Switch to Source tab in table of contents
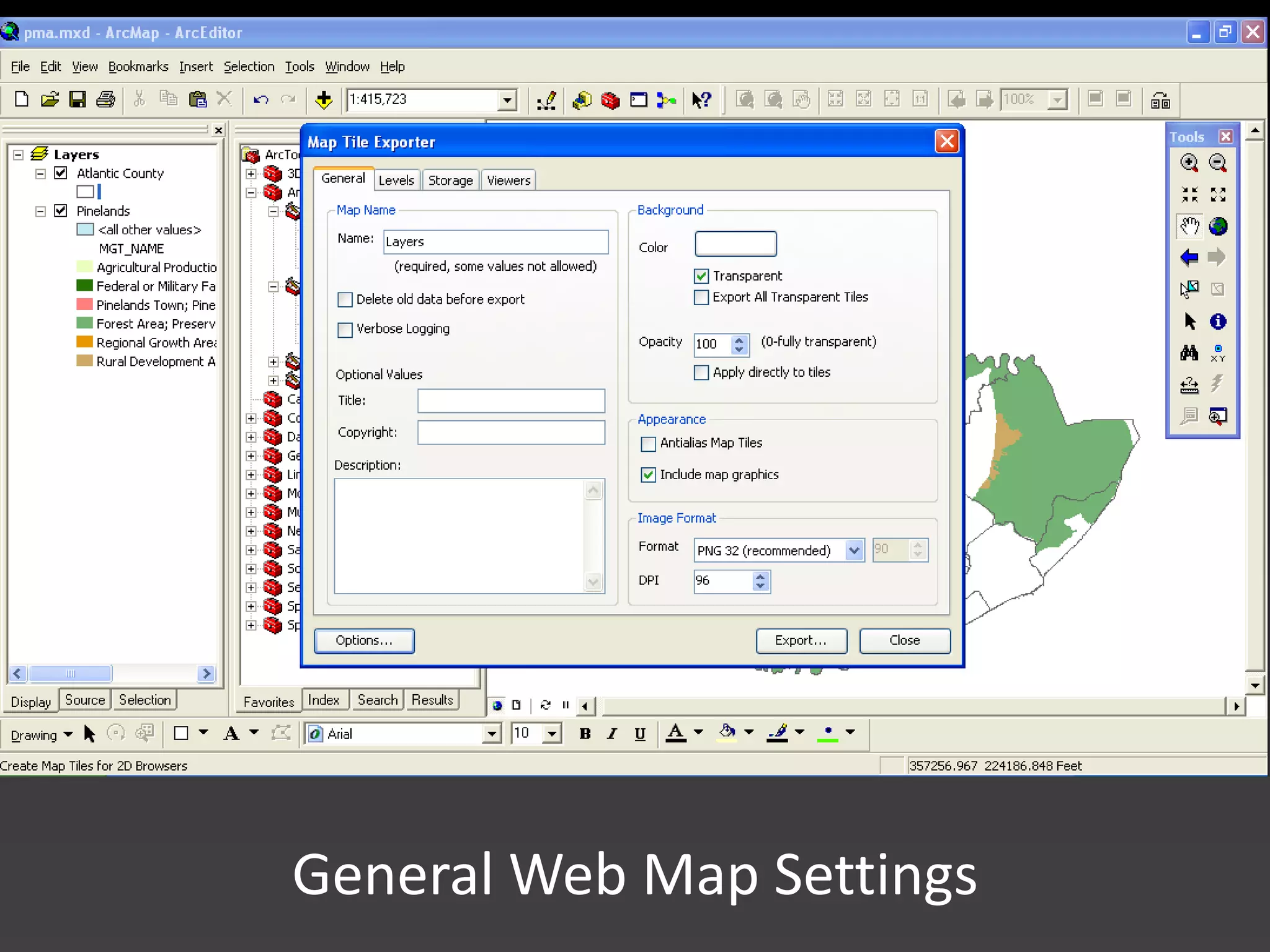This screenshot has width=1270, height=952. click(x=85, y=700)
